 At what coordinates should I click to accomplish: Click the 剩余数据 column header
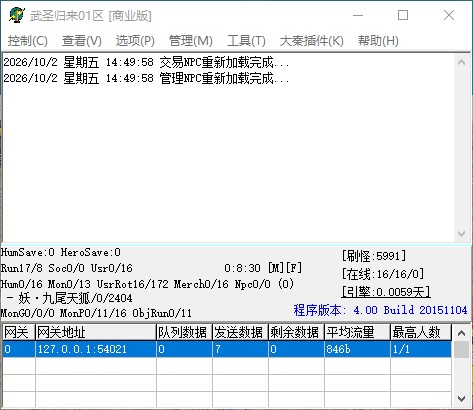[296, 332]
